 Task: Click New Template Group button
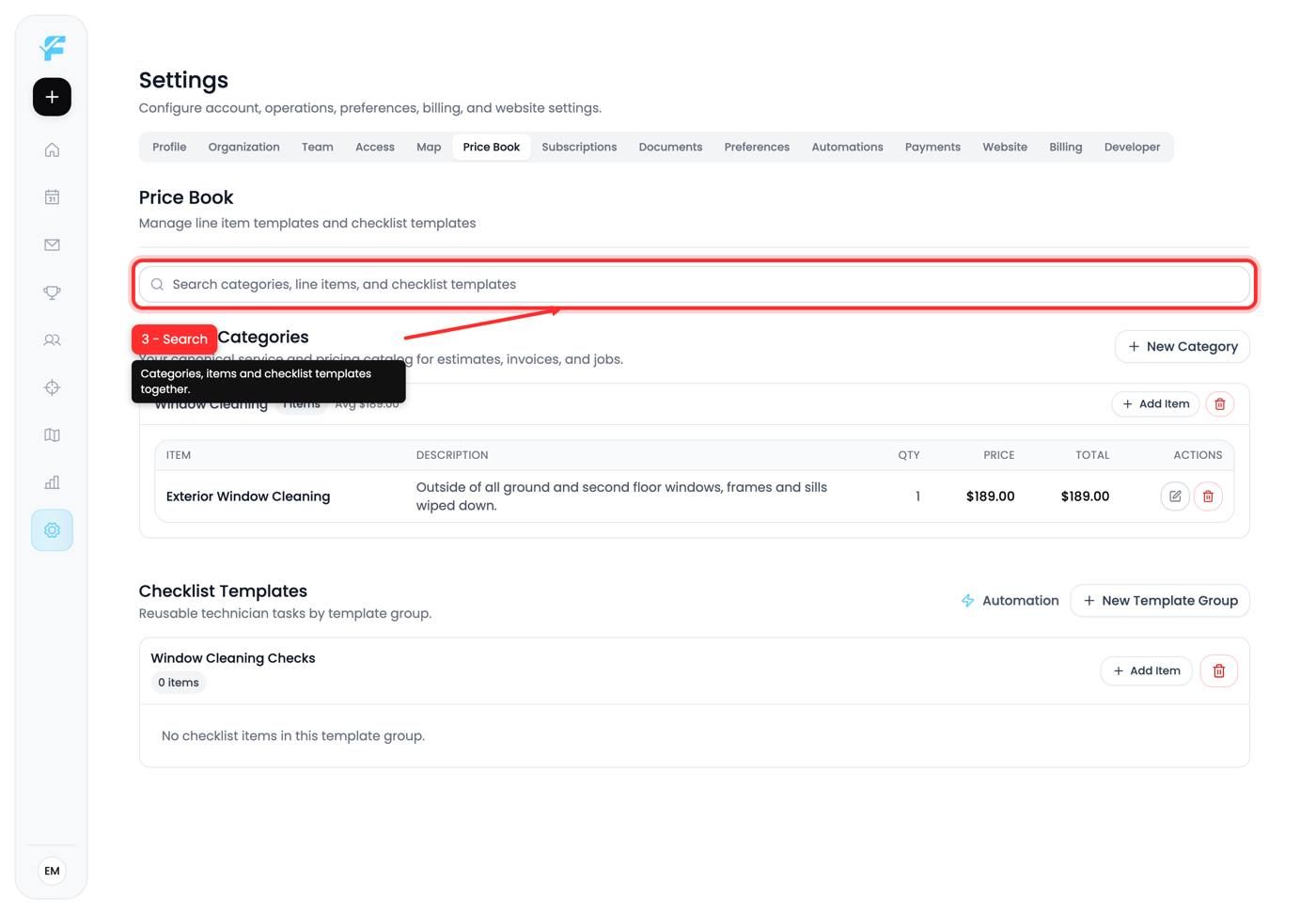tap(1160, 600)
